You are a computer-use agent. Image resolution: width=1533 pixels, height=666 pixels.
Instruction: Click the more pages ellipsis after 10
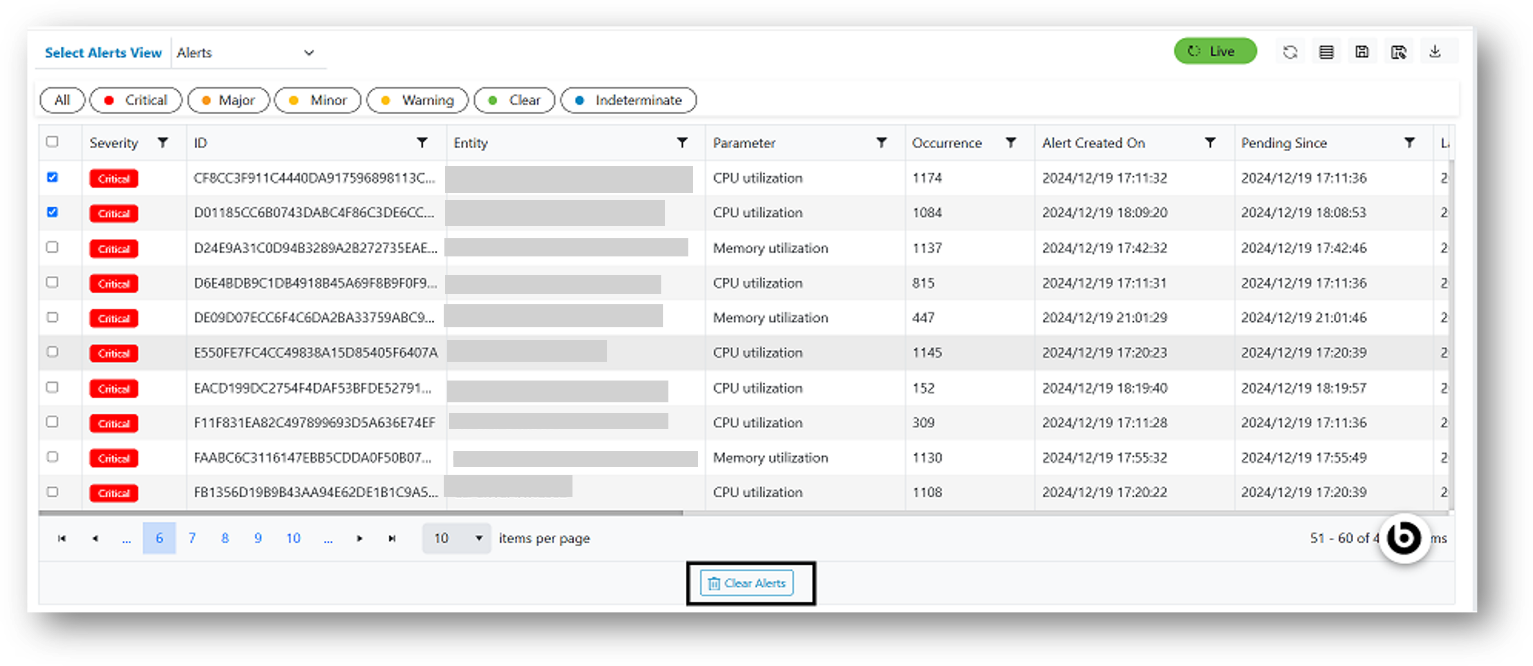pyautogui.click(x=327, y=538)
